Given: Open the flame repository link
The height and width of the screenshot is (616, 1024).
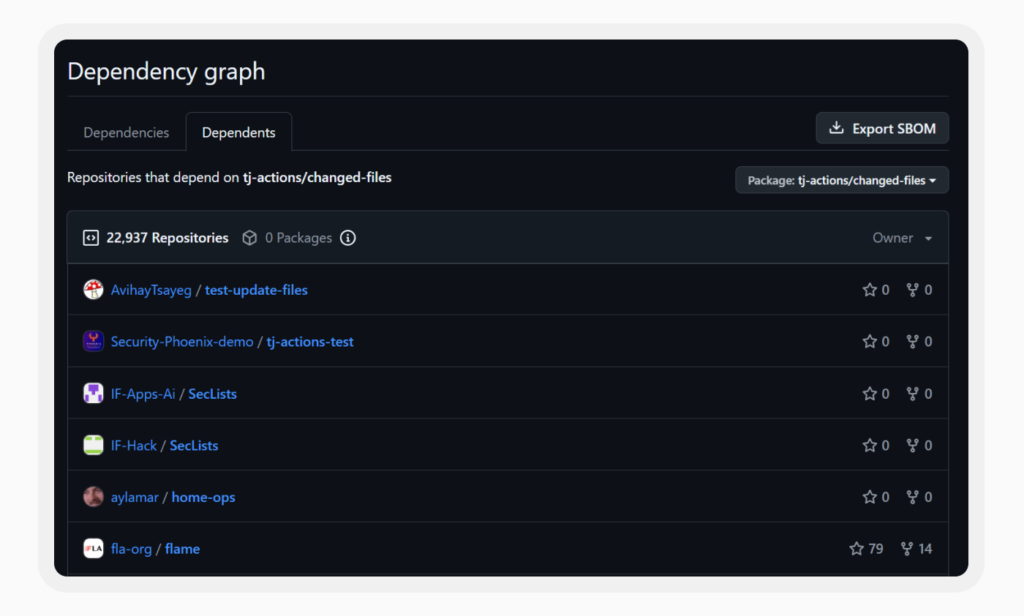Looking at the screenshot, I should point(182,548).
